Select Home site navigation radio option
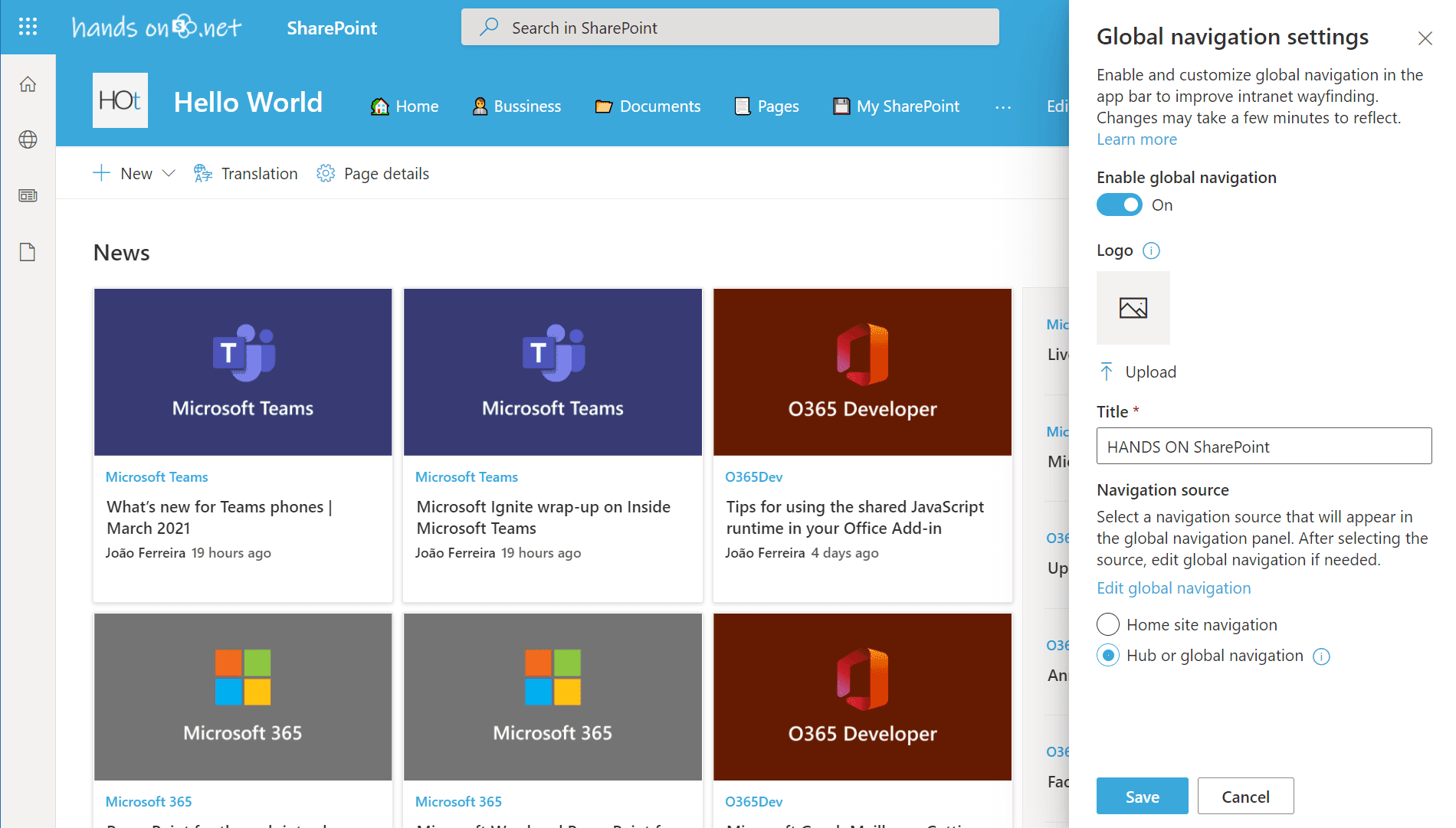The image size is (1456, 828). pos(1108,624)
